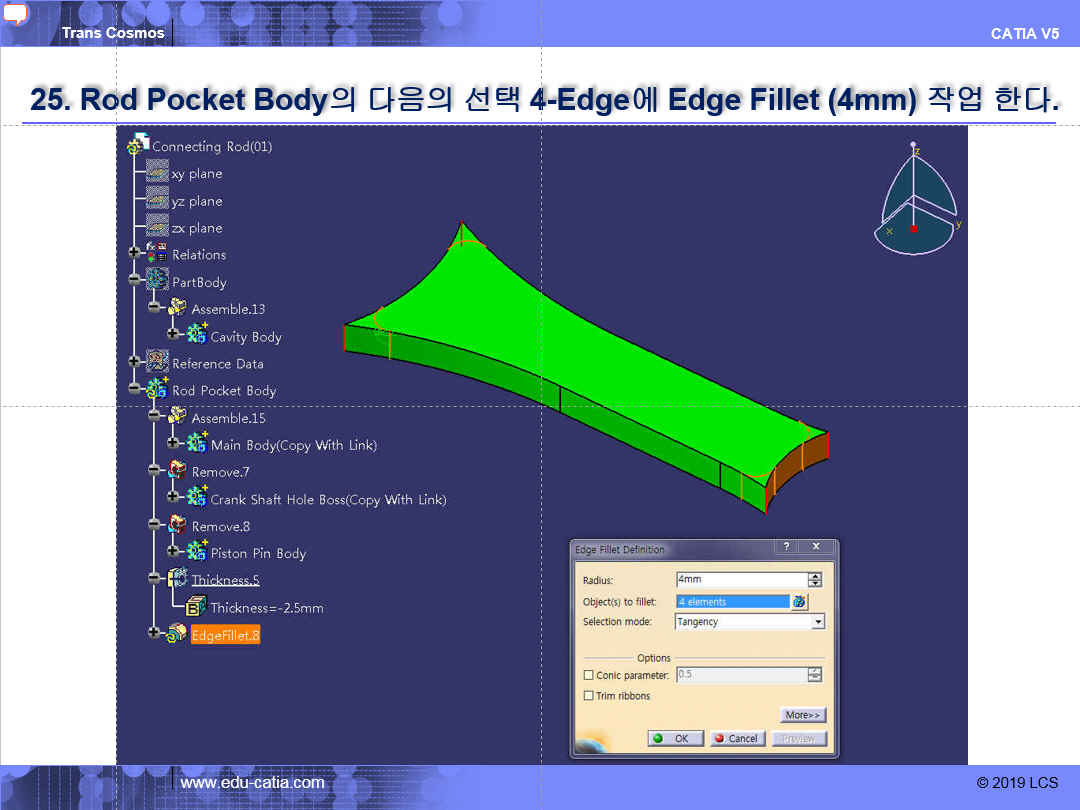Click the dialog help question mark icon
Screen dimensions: 1080x810
[787, 548]
